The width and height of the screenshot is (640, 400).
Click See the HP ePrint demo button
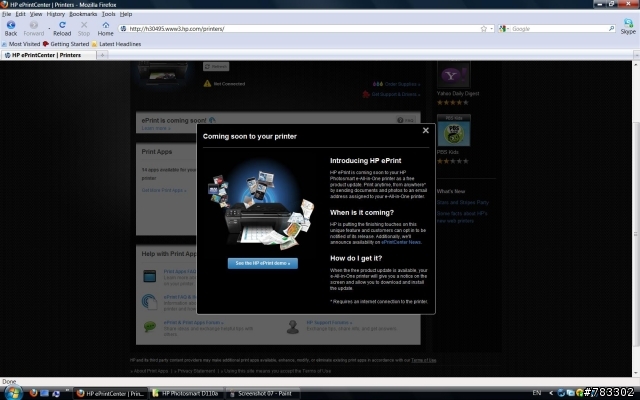pos(262,263)
